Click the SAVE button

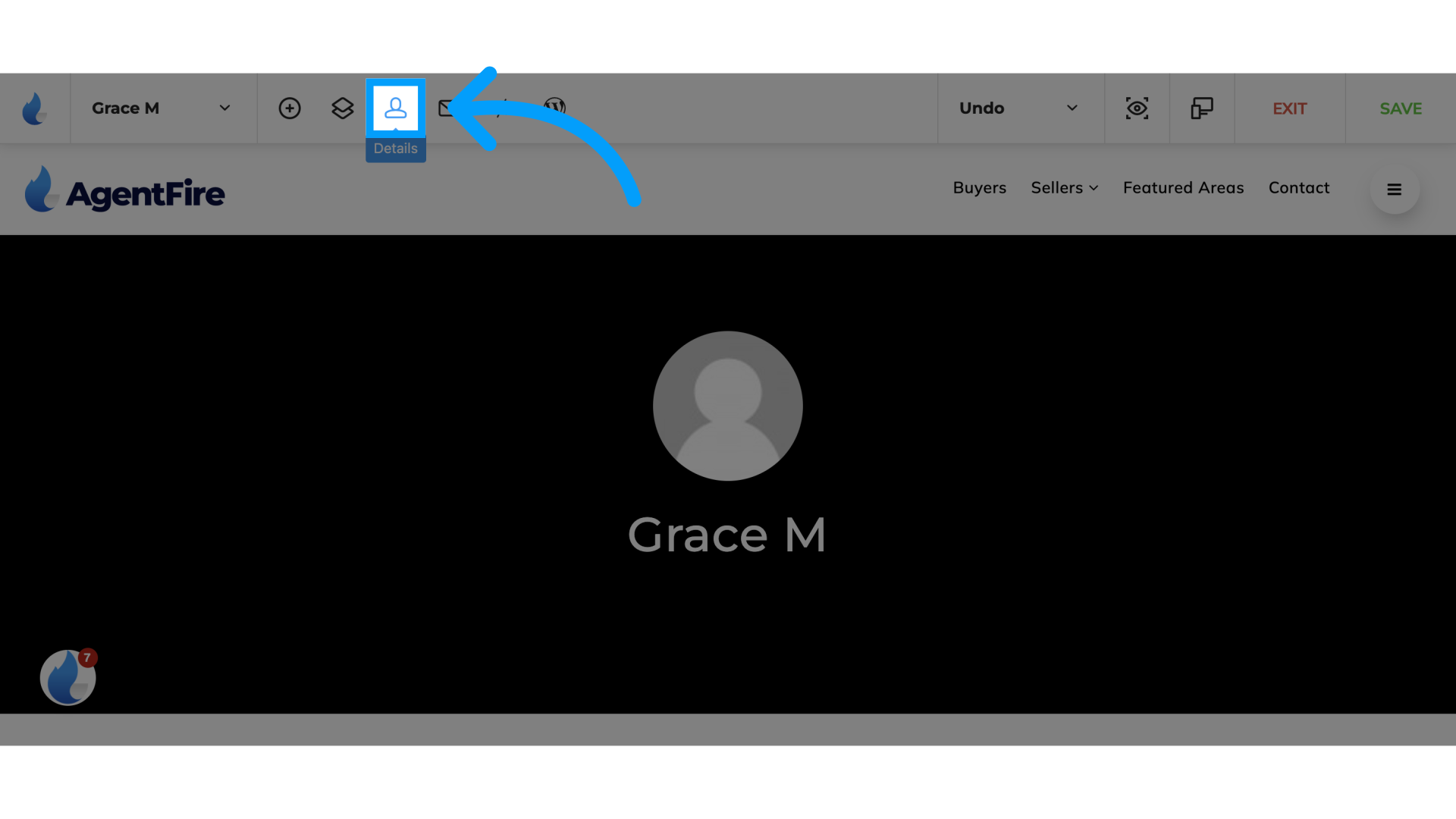tap(1400, 108)
